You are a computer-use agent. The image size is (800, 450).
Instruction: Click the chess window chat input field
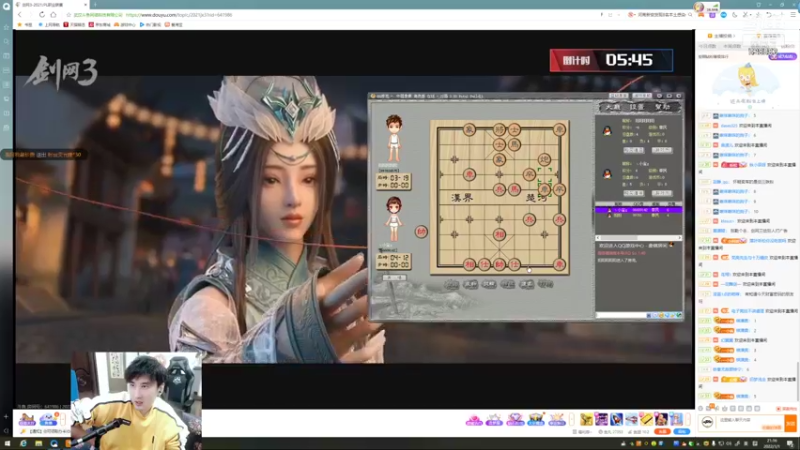tap(620, 315)
